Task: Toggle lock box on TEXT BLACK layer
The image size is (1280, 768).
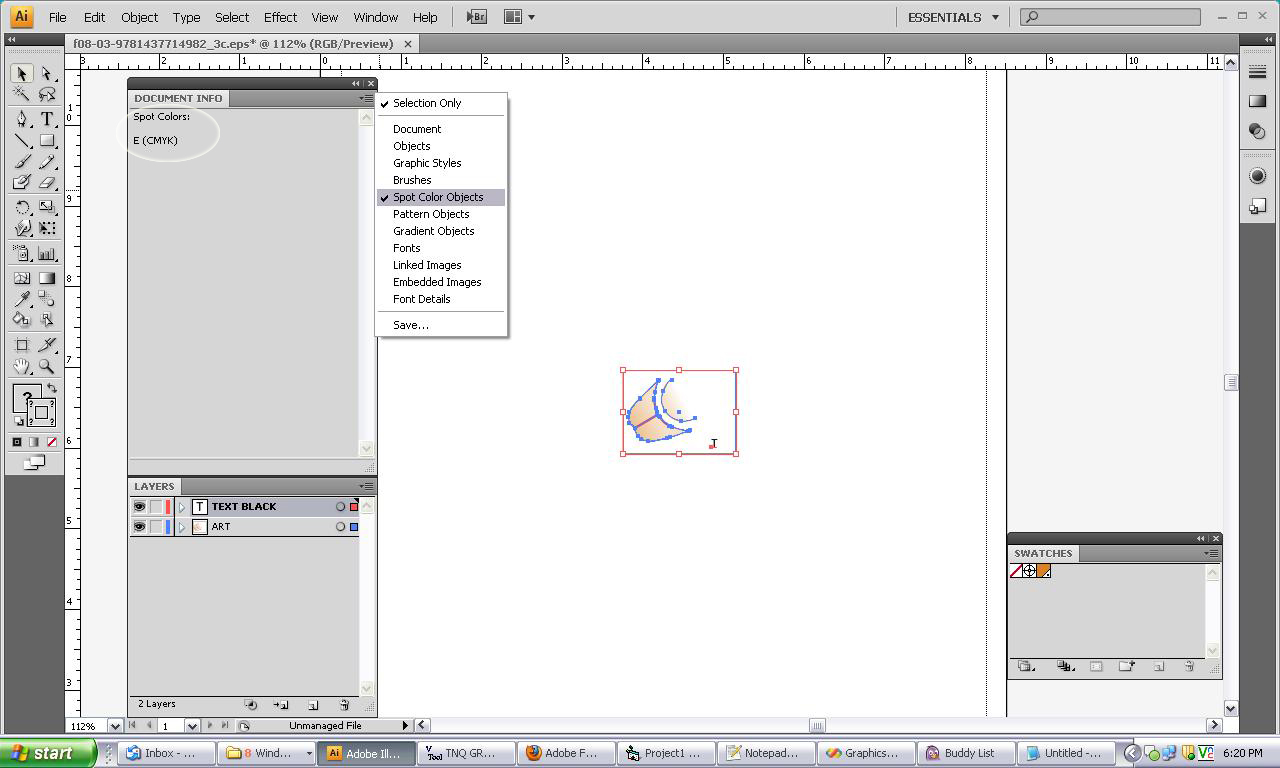Action: point(156,507)
